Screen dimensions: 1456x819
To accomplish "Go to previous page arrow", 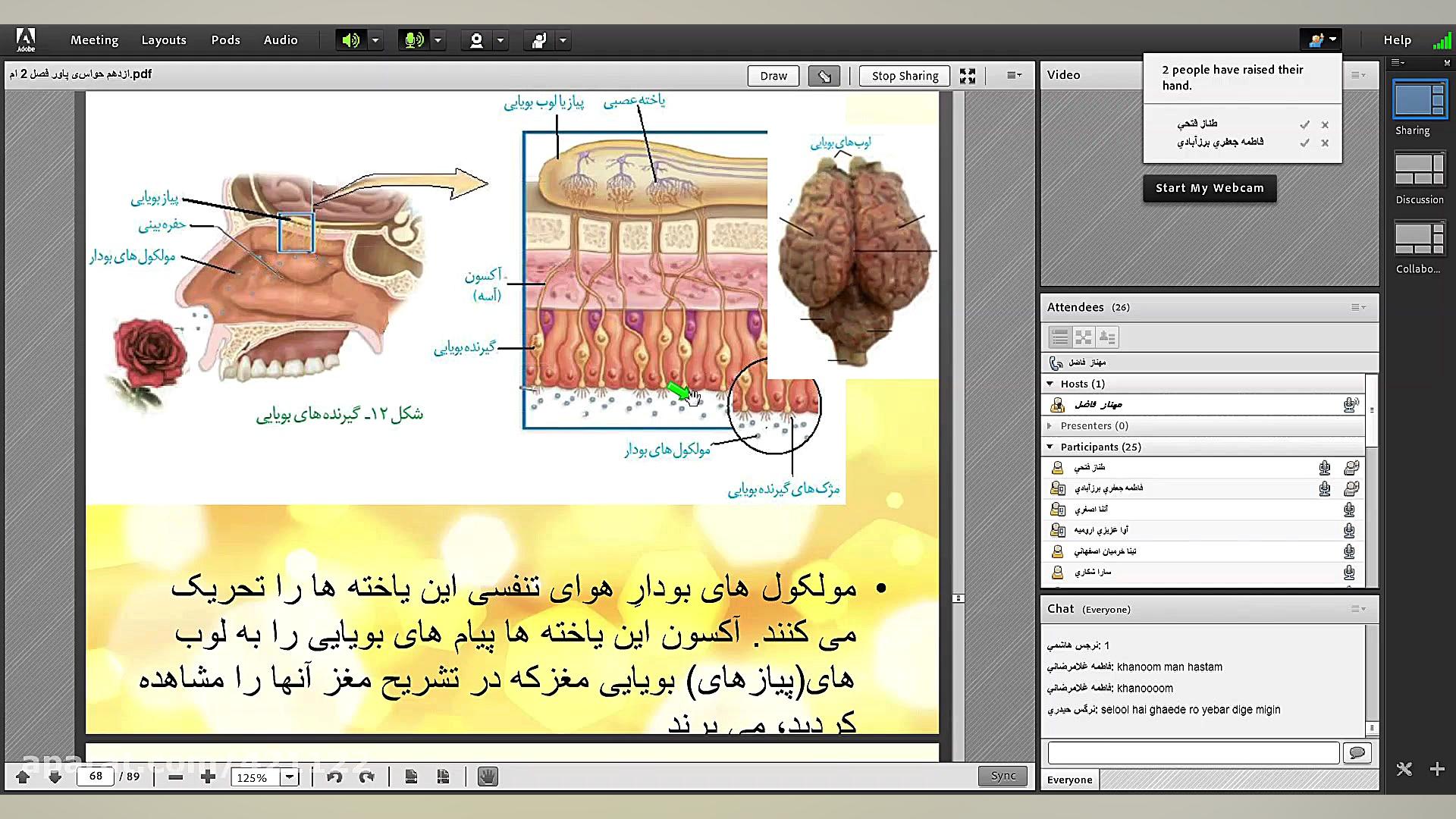I will coord(23,777).
